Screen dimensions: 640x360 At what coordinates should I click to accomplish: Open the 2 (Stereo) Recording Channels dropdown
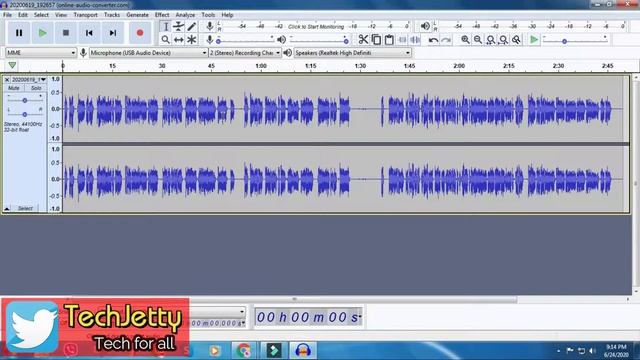tap(245, 53)
